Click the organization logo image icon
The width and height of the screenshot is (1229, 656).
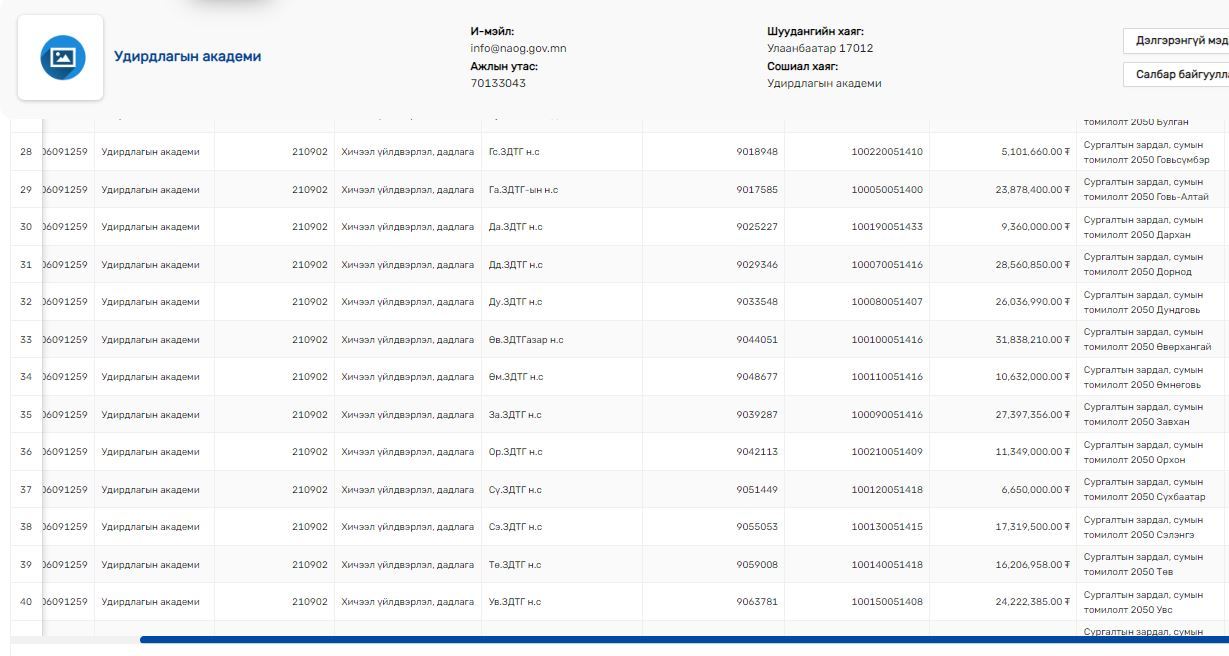click(x=62, y=58)
